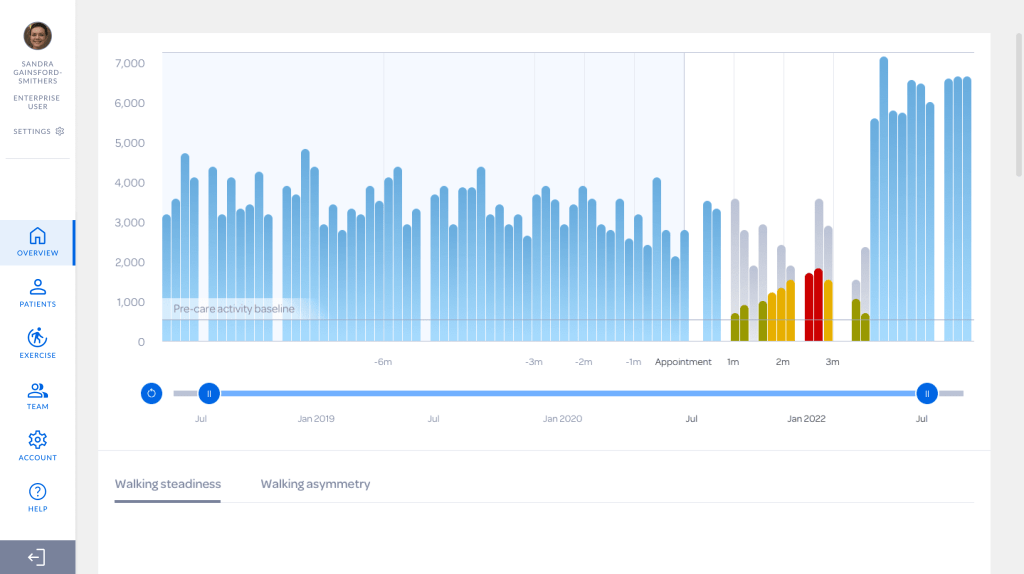Click the Pre-care activity baseline label
Image resolution: width=1024 pixels, height=574 pixels.
pos(234,309)
